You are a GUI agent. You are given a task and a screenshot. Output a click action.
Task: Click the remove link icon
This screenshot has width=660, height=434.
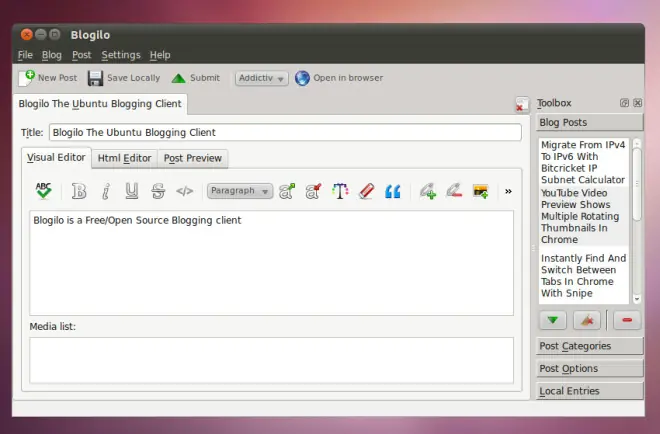tap(454, 191)
